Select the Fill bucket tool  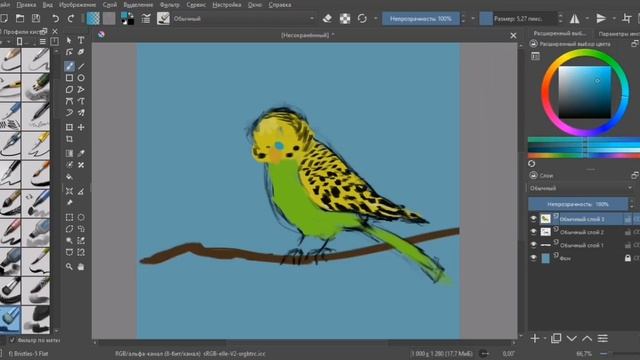pos(69,177)
